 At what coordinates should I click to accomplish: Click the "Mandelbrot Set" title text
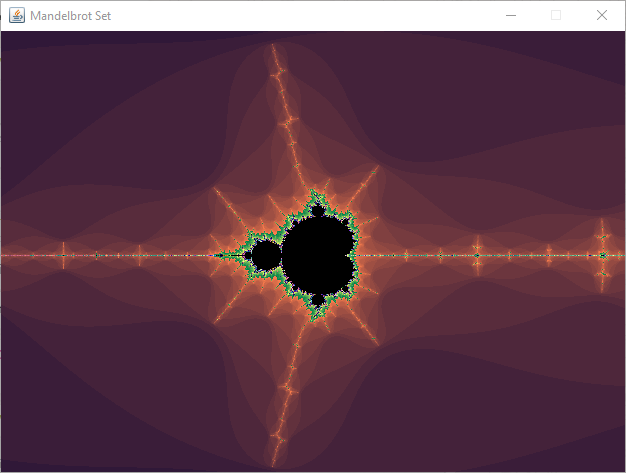pyautogui.click(x=71, y=16)
